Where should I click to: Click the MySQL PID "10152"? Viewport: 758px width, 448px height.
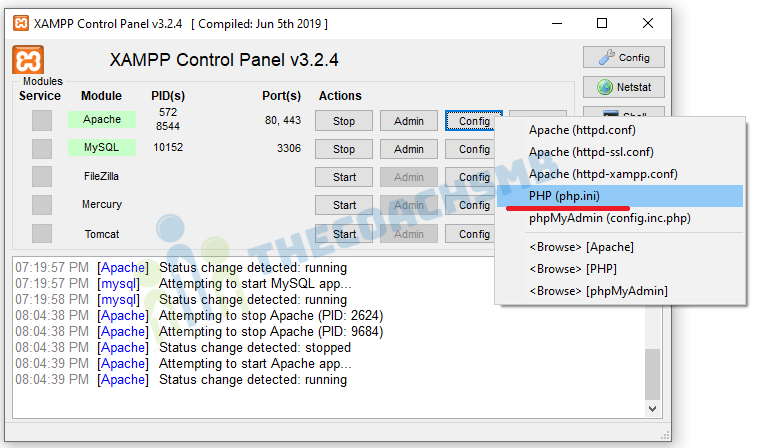[168, 147]
